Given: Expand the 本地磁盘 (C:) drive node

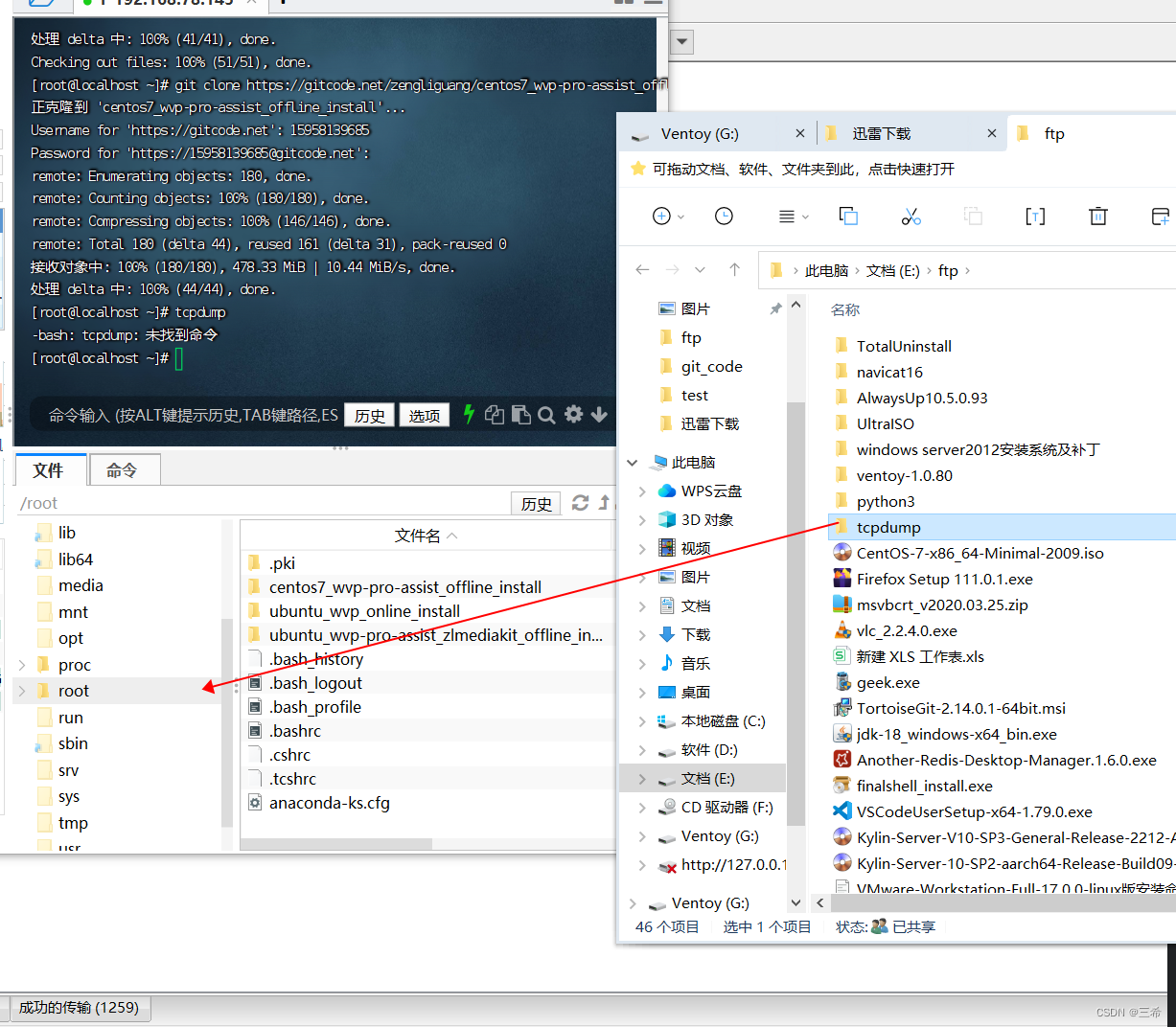Looking at the screenshot, I should (x=642, y=720).
